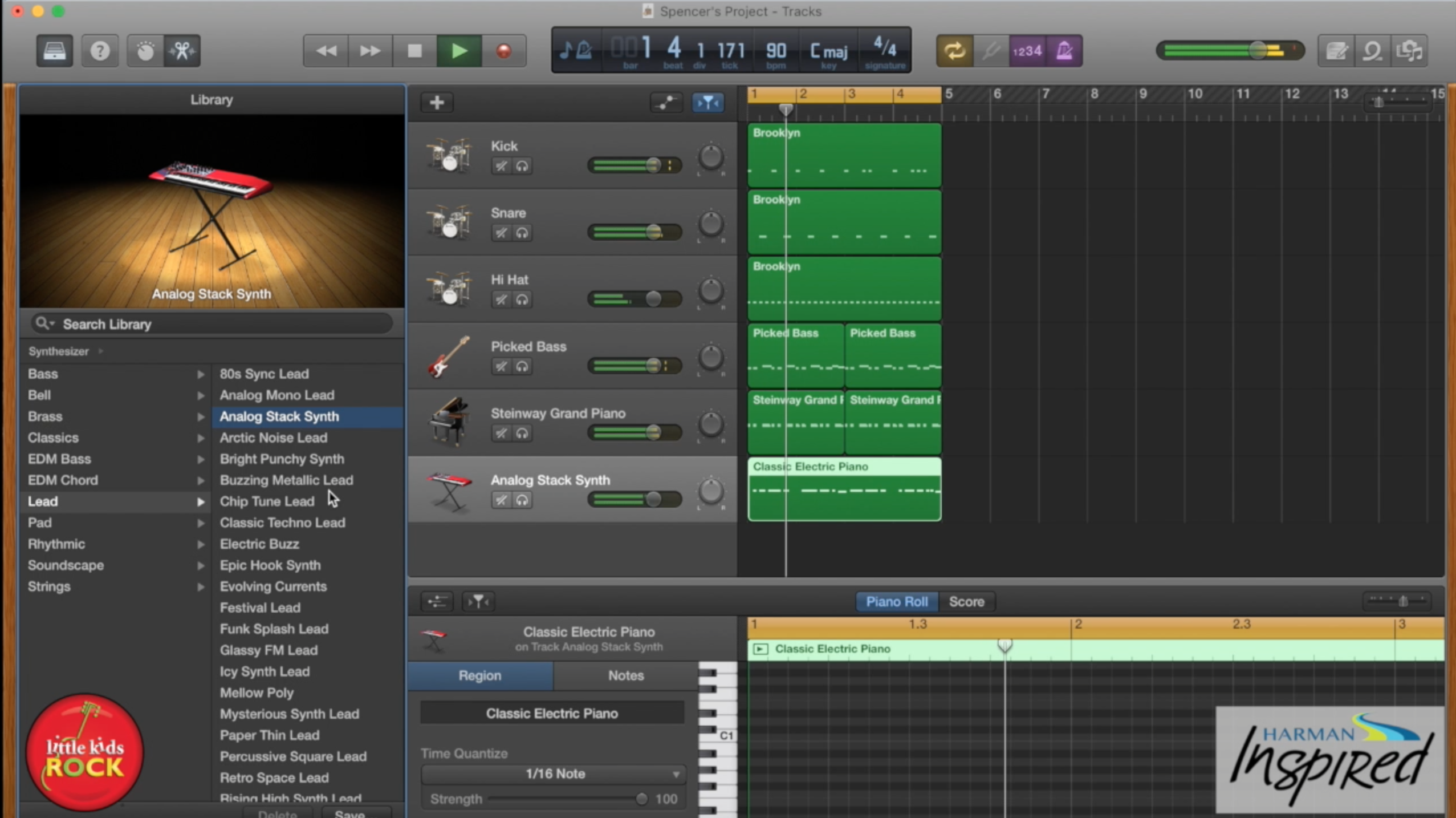This screenshot has width=1456, height=818.
Task: Solo the Kick track with headphones icon
Action: pyautogui.click(x=521, y=165)
